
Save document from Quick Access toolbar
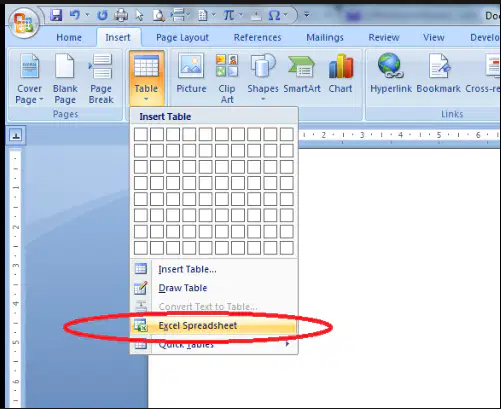point(56,15)
